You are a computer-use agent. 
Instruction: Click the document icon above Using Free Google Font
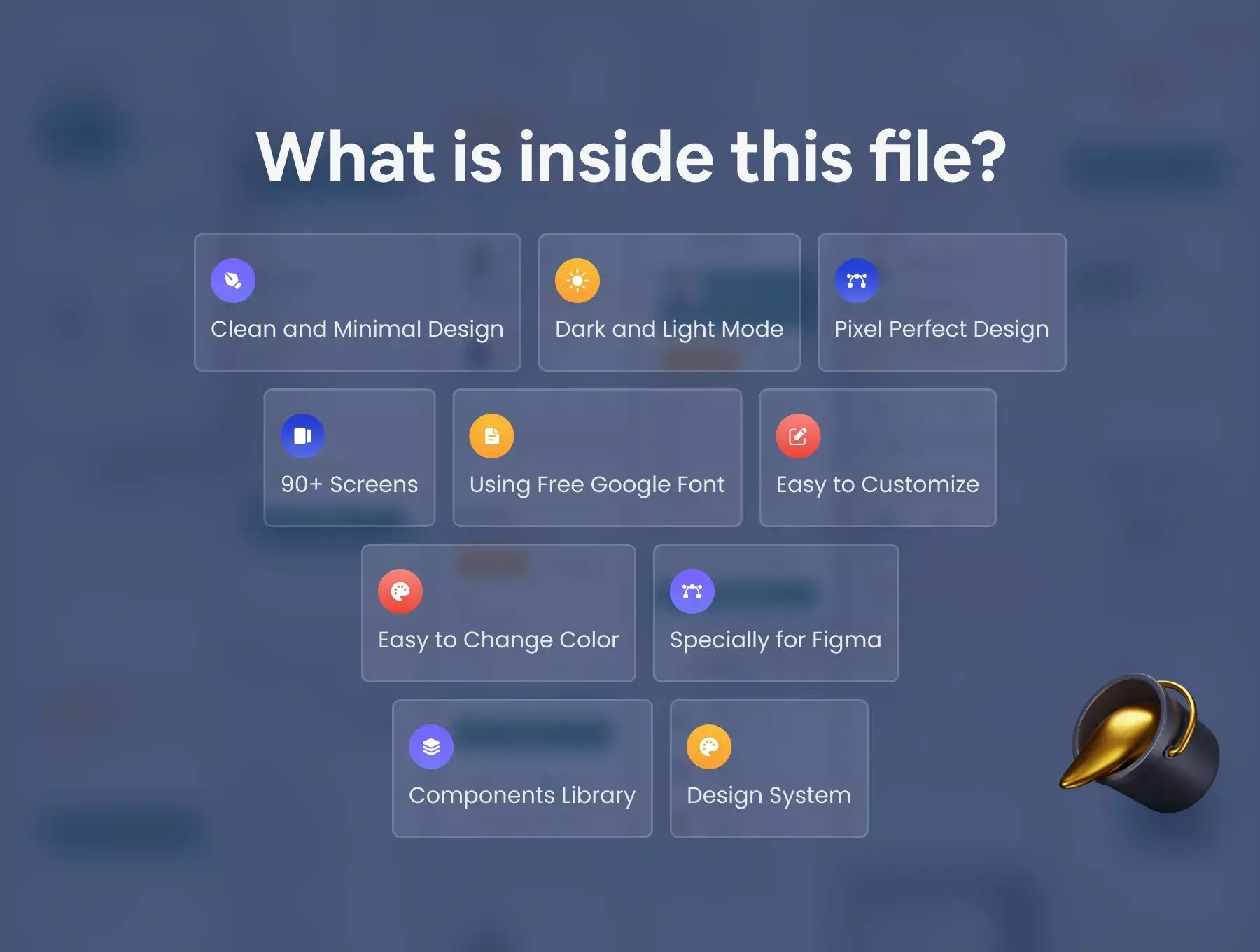tap(492, 436)
